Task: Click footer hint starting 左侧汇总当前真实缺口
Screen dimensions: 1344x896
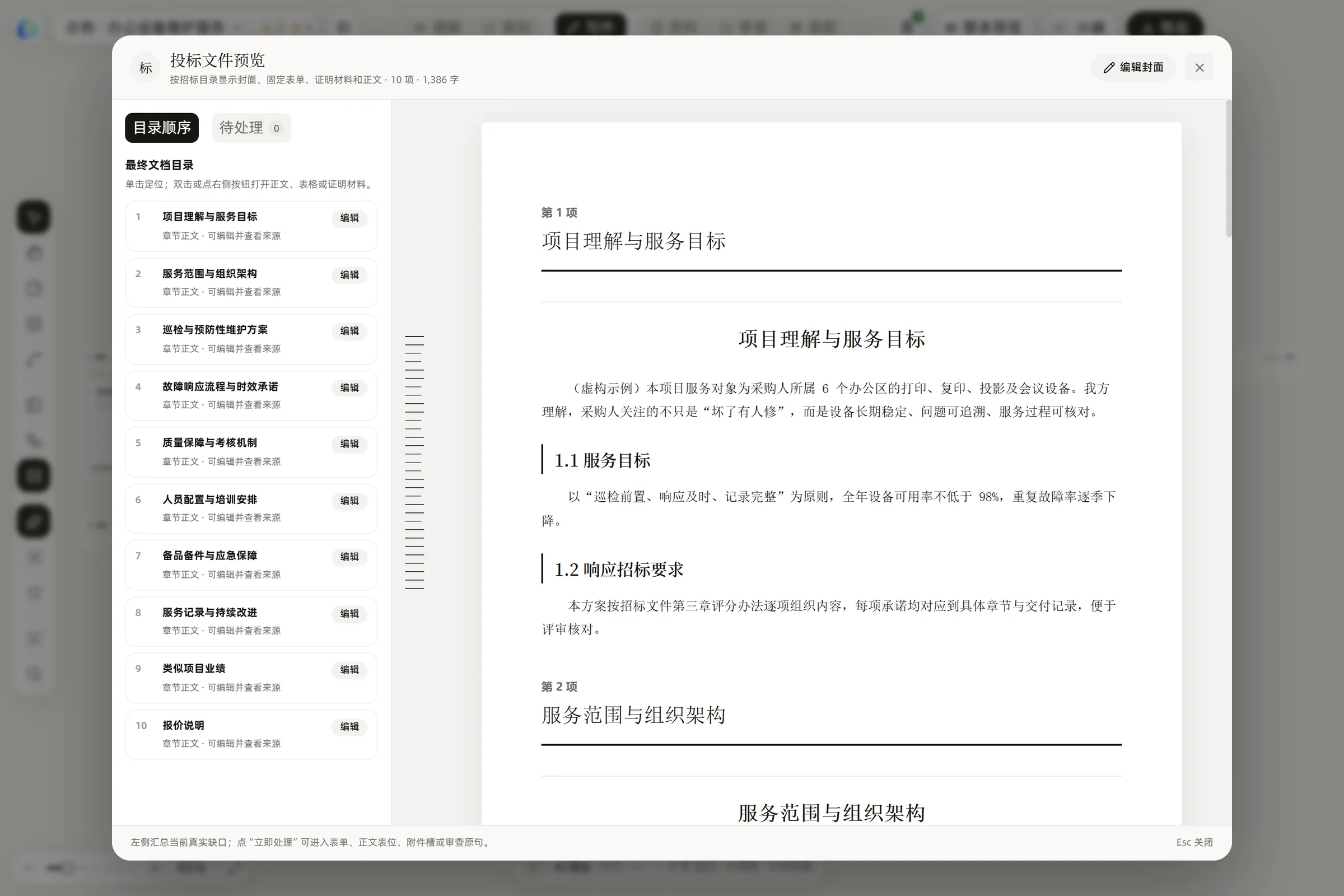Action: pos(311,842)
